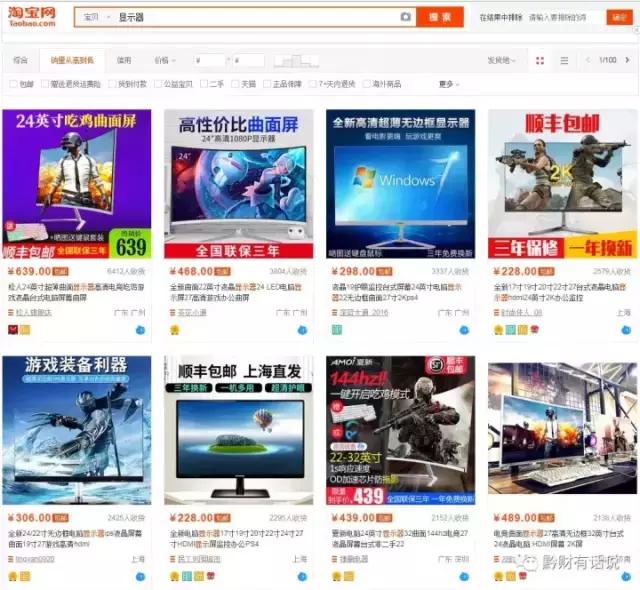
Task: Open 24英寸吃鸡曲面屏 product thumbnail
Action: click(x=77, y=184)
